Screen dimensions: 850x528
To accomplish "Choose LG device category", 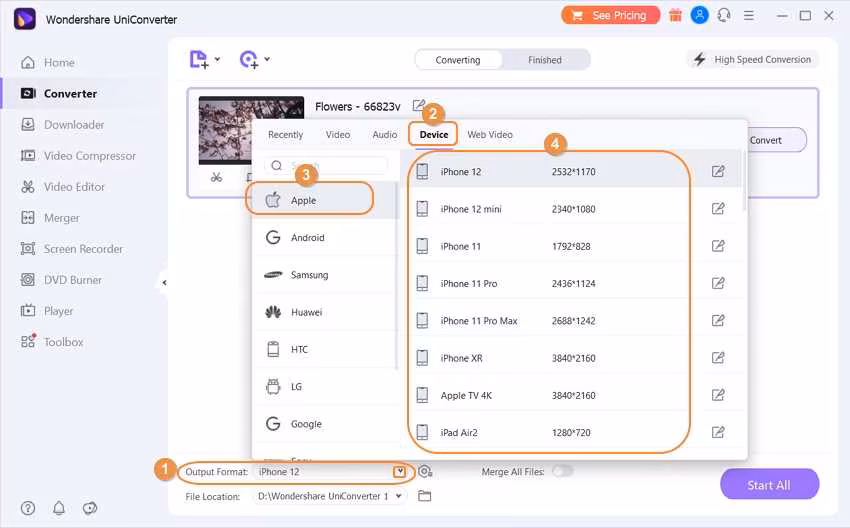I will point(324,387).
